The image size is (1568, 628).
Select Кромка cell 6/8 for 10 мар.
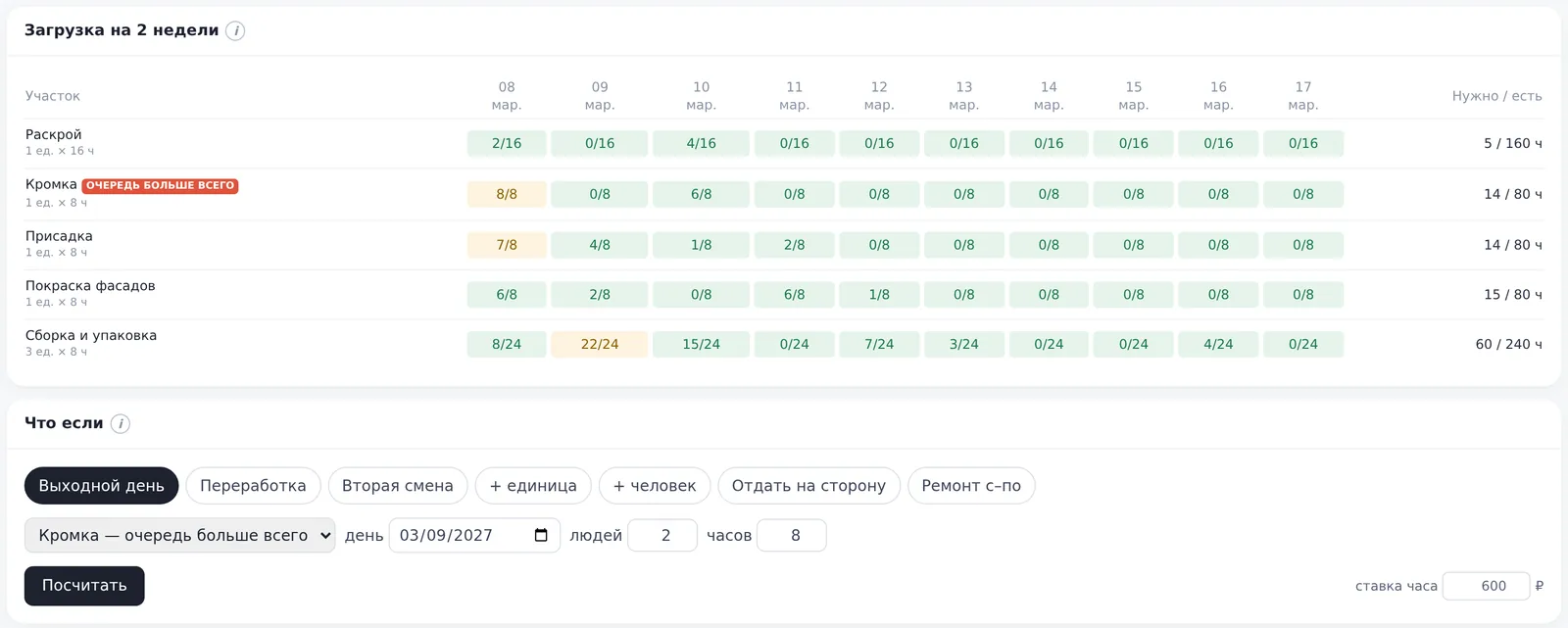click(701, 194)
